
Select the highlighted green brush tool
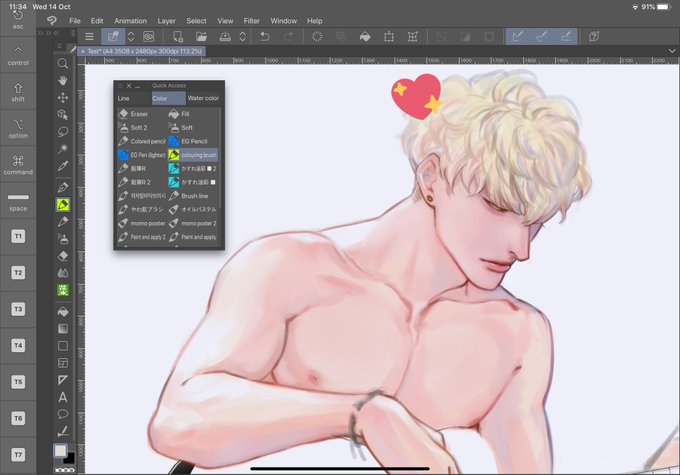pyautogui.click(x=63, y=205)
